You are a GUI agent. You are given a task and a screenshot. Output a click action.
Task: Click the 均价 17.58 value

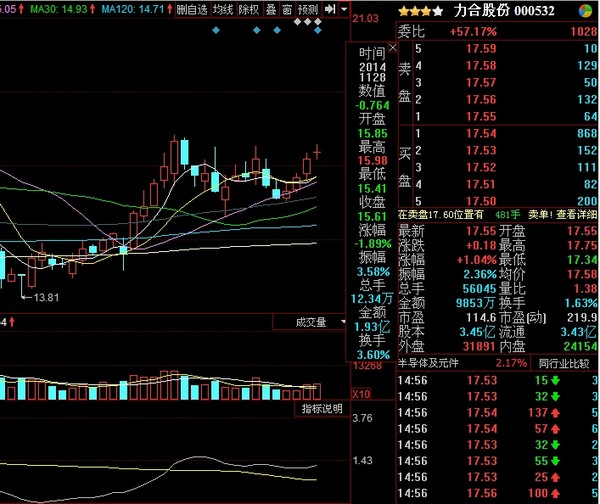[x=582, y=274]
